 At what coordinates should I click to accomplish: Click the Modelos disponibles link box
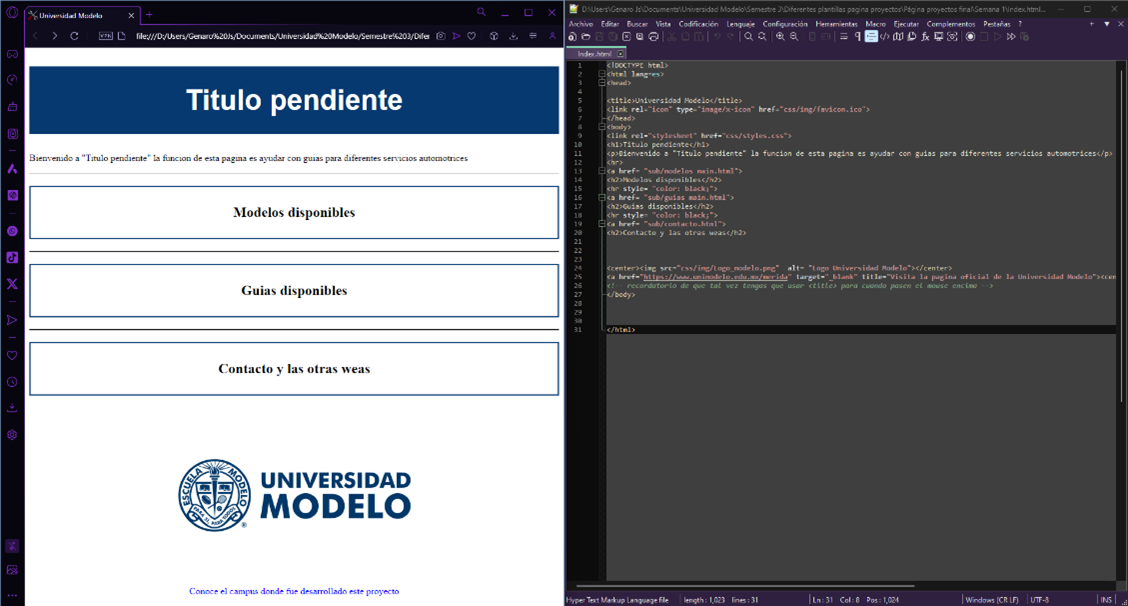tap(294, 212)
